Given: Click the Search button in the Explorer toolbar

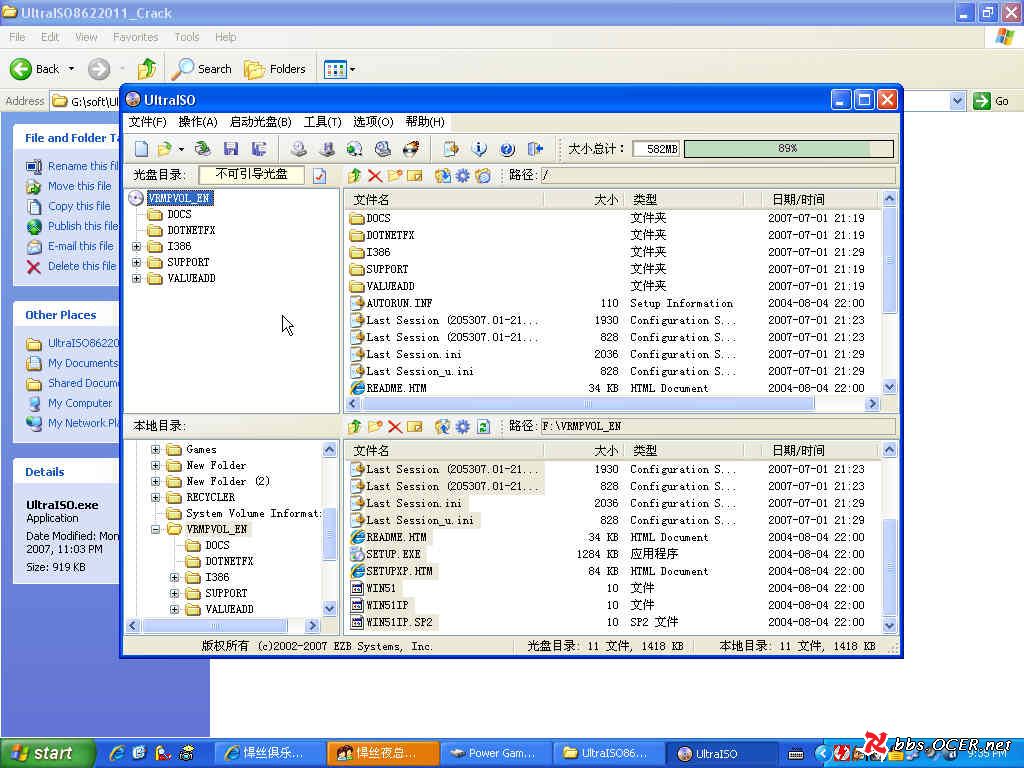Looking at the screenshot, I should click(x=202, y=69).
